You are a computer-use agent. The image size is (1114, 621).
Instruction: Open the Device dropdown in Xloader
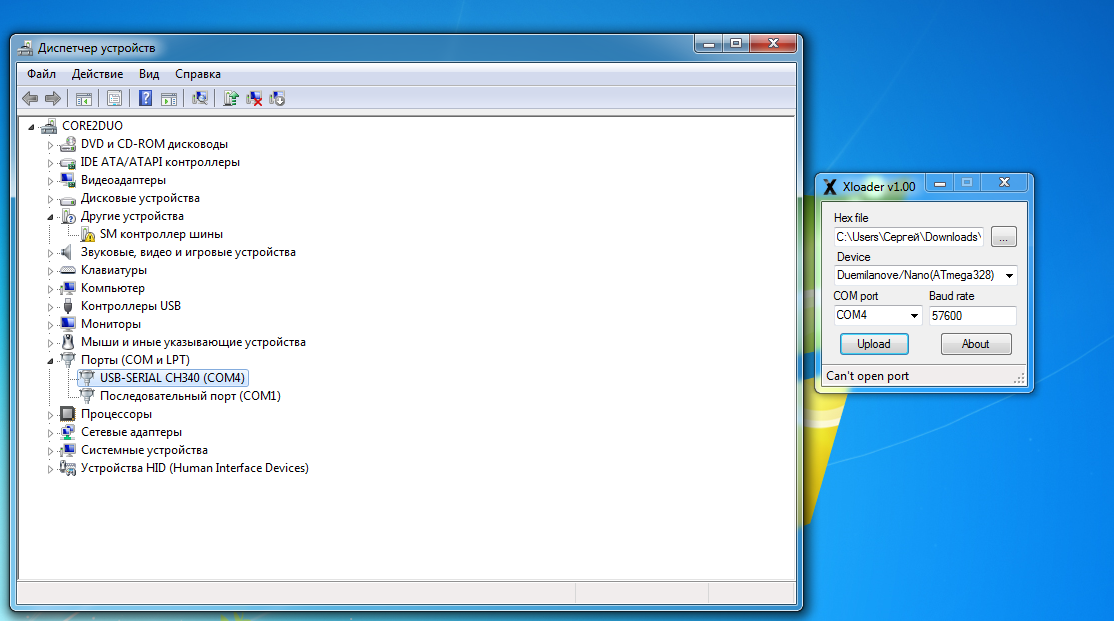[1009, 276]
